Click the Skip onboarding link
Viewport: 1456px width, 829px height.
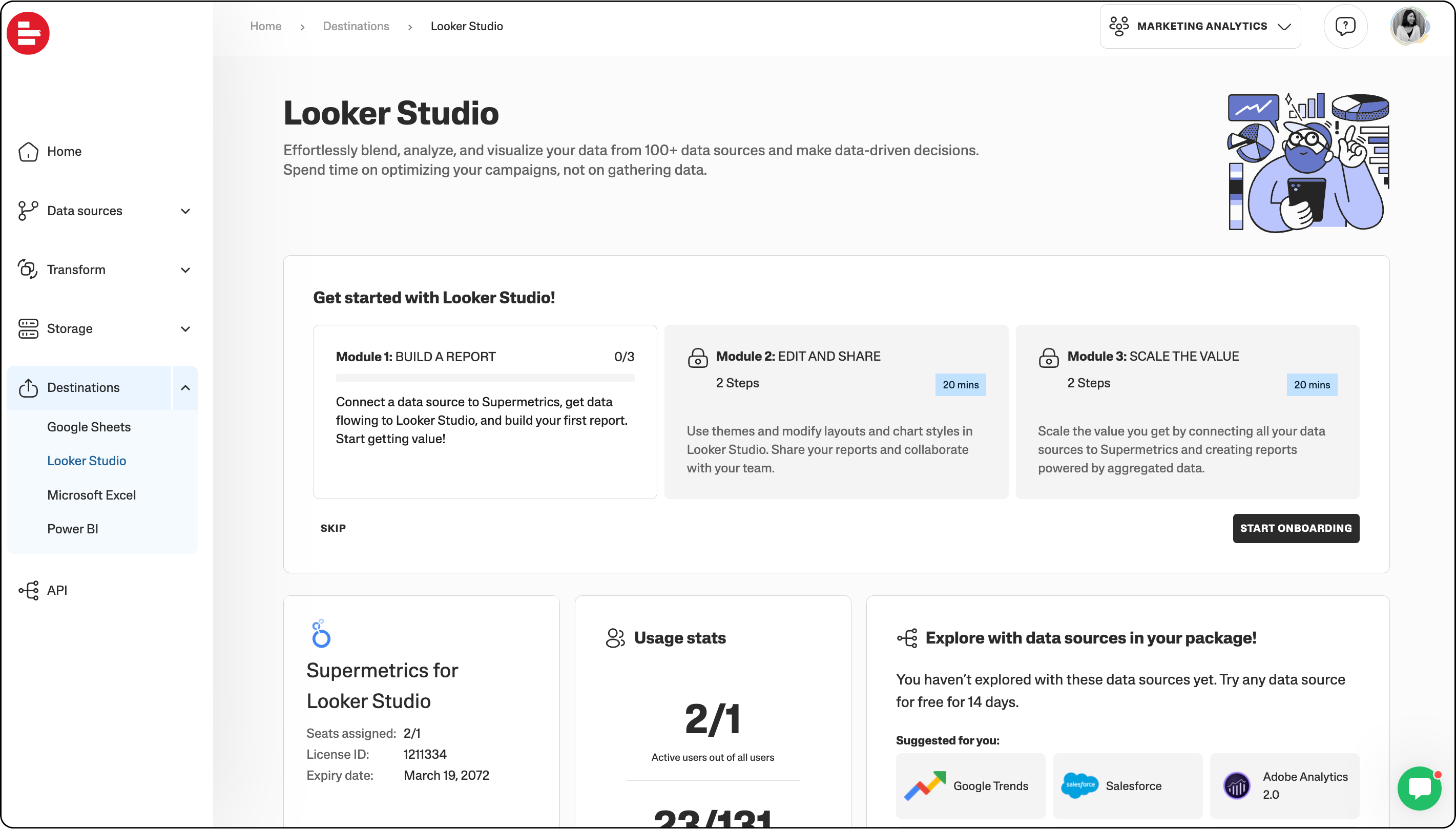(x=333, y=528)
